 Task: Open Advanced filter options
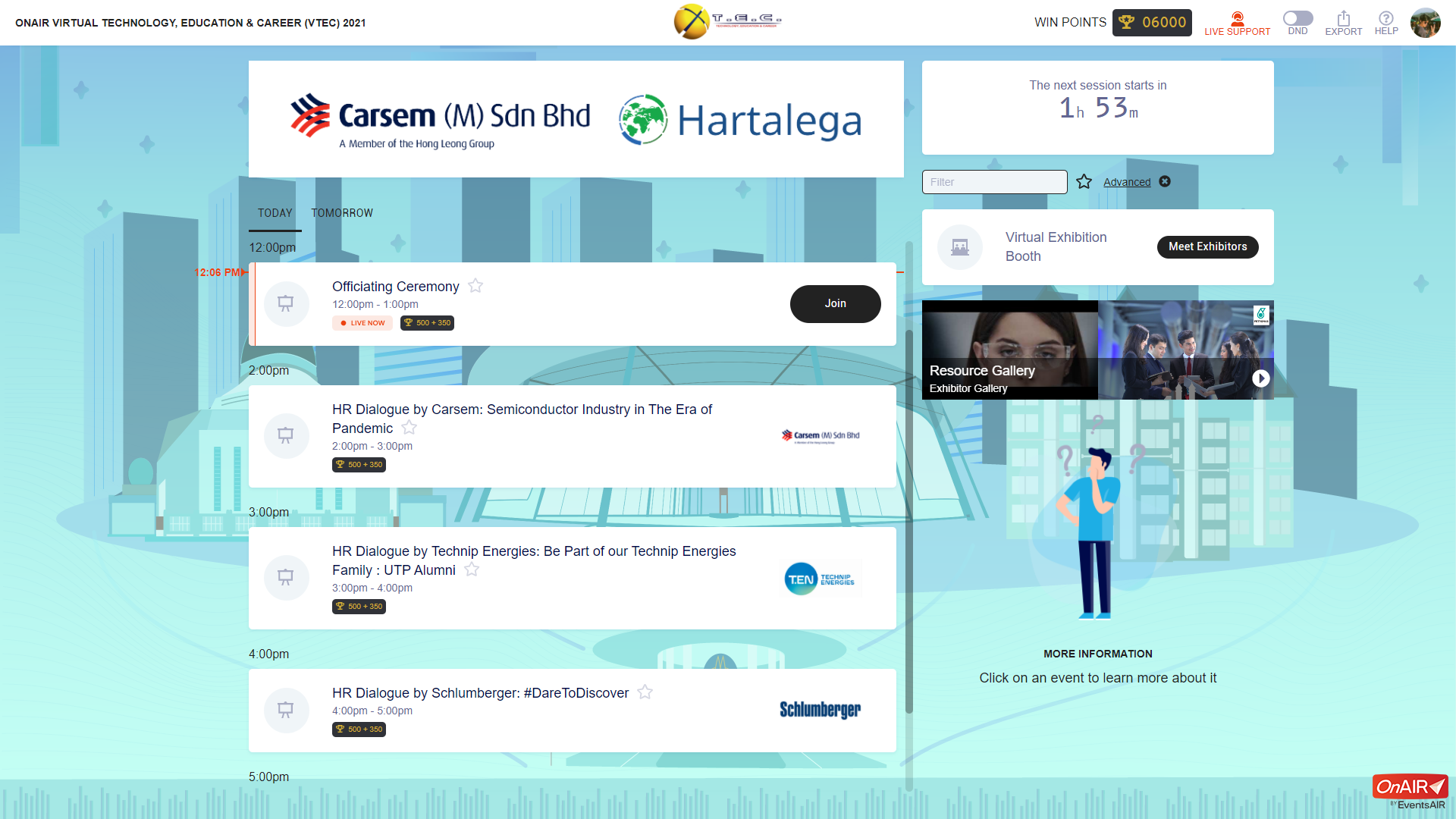1126,181
